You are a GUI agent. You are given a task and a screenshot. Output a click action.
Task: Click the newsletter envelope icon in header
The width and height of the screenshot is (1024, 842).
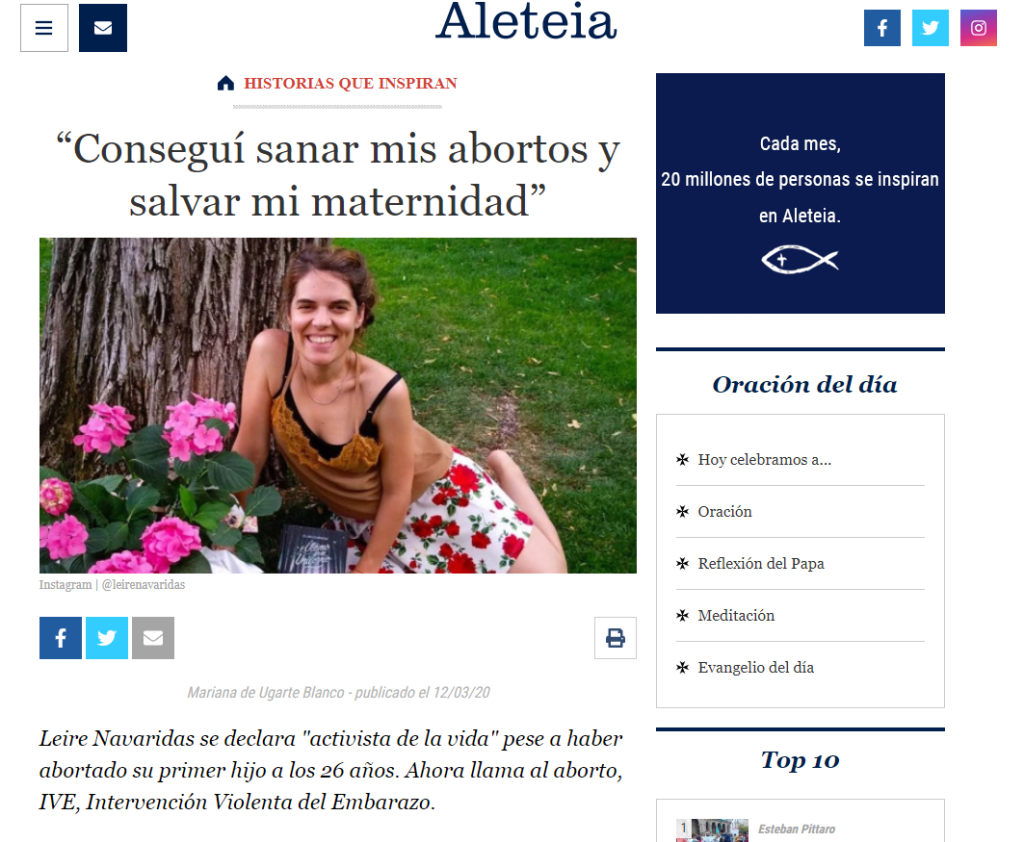pyautogui.click(x=103, y=28)
